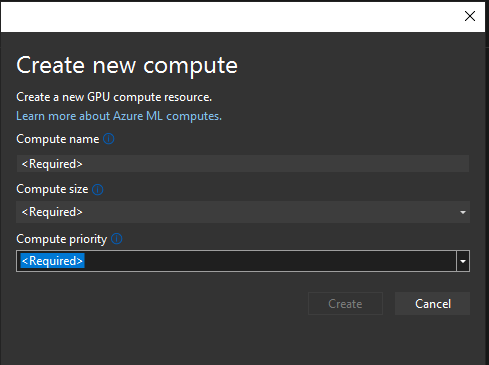489x365 pixels.
Task: Click the Compute priority label text
Action: point(62,239)
